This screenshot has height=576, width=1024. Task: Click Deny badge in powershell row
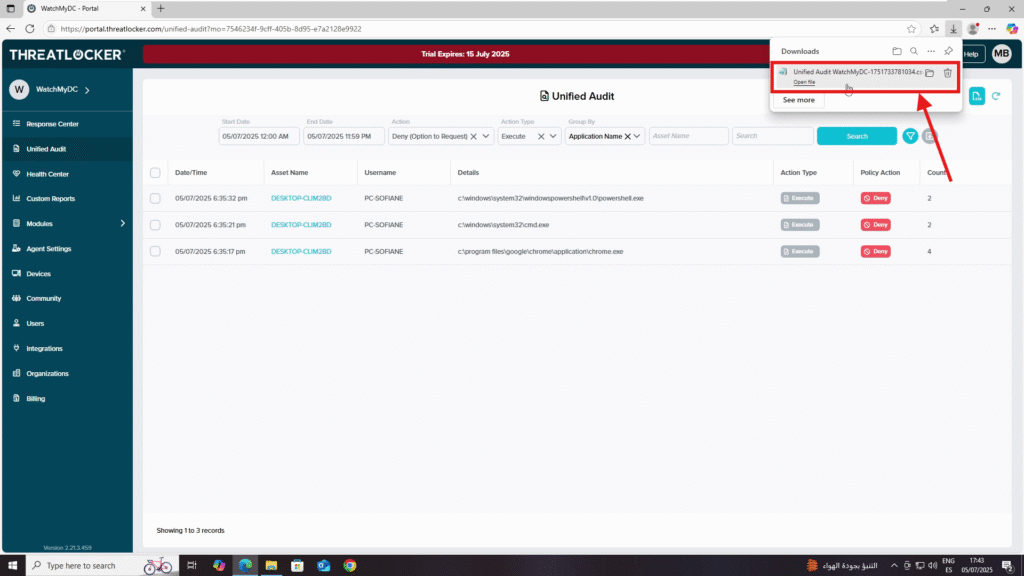(875, 198)
